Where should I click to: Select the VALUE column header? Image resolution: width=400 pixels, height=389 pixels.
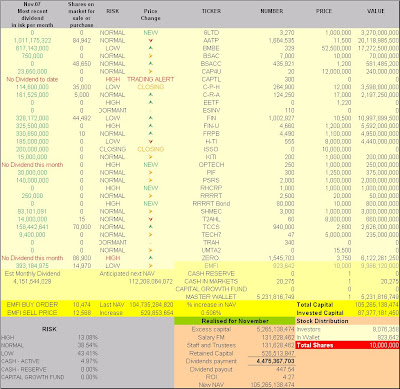pos(376,11)
